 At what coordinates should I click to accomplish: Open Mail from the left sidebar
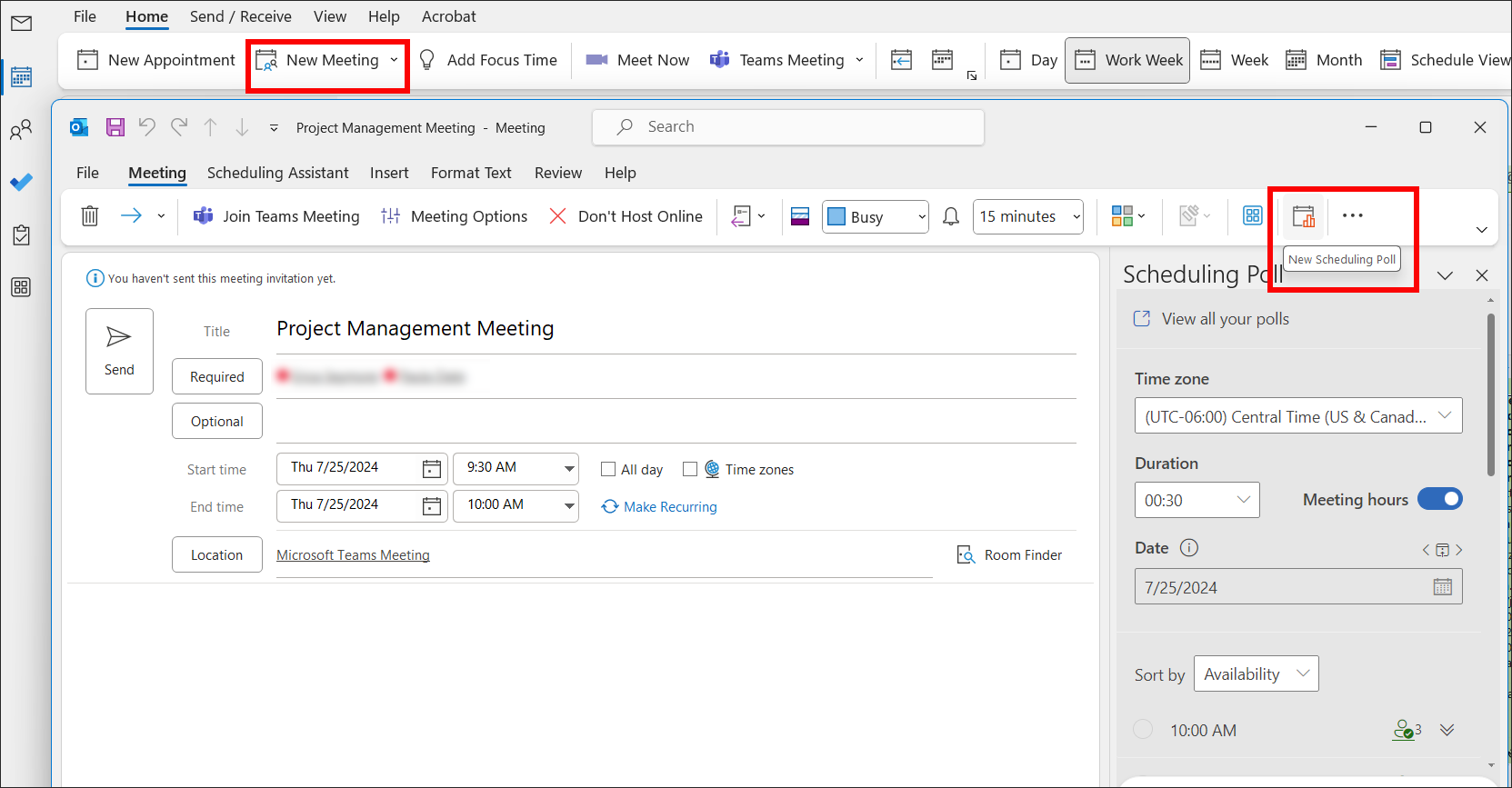coord(21,23)
